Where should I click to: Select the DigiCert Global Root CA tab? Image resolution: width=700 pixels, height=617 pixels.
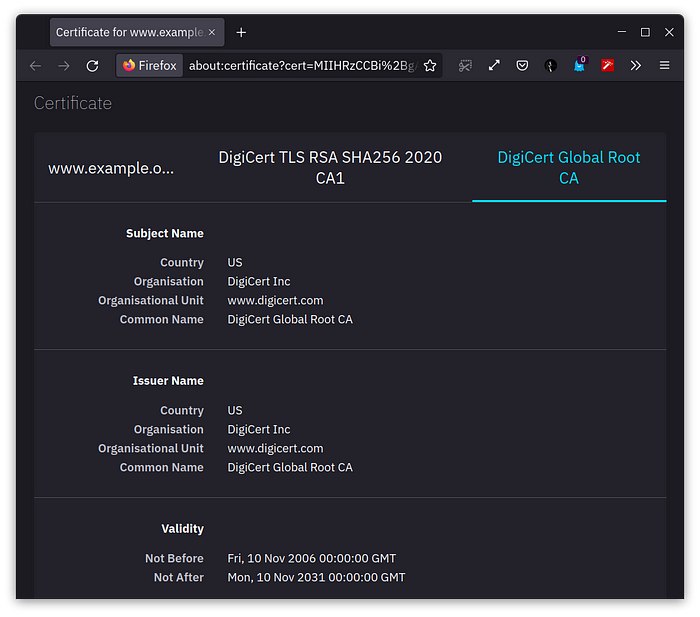tap(569, 168)
